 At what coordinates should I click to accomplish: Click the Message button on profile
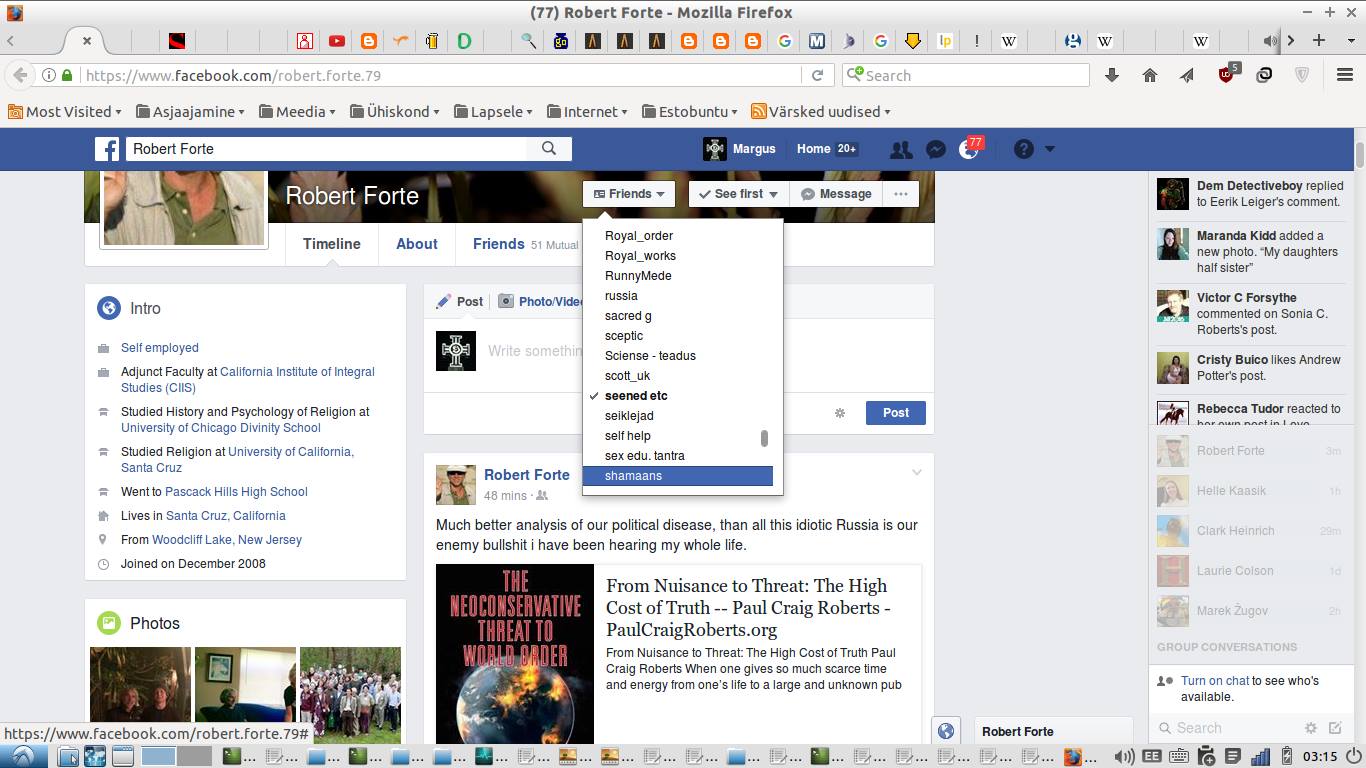point(836,194)
